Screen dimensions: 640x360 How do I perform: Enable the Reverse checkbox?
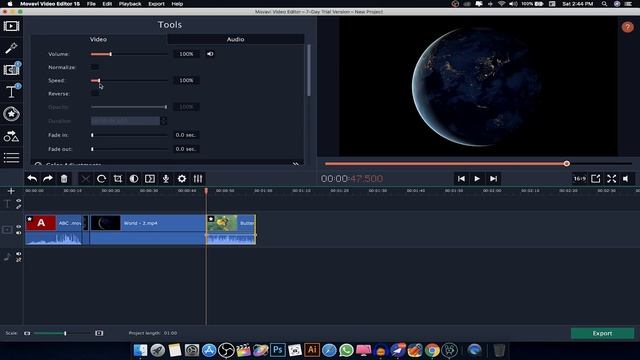95,93
